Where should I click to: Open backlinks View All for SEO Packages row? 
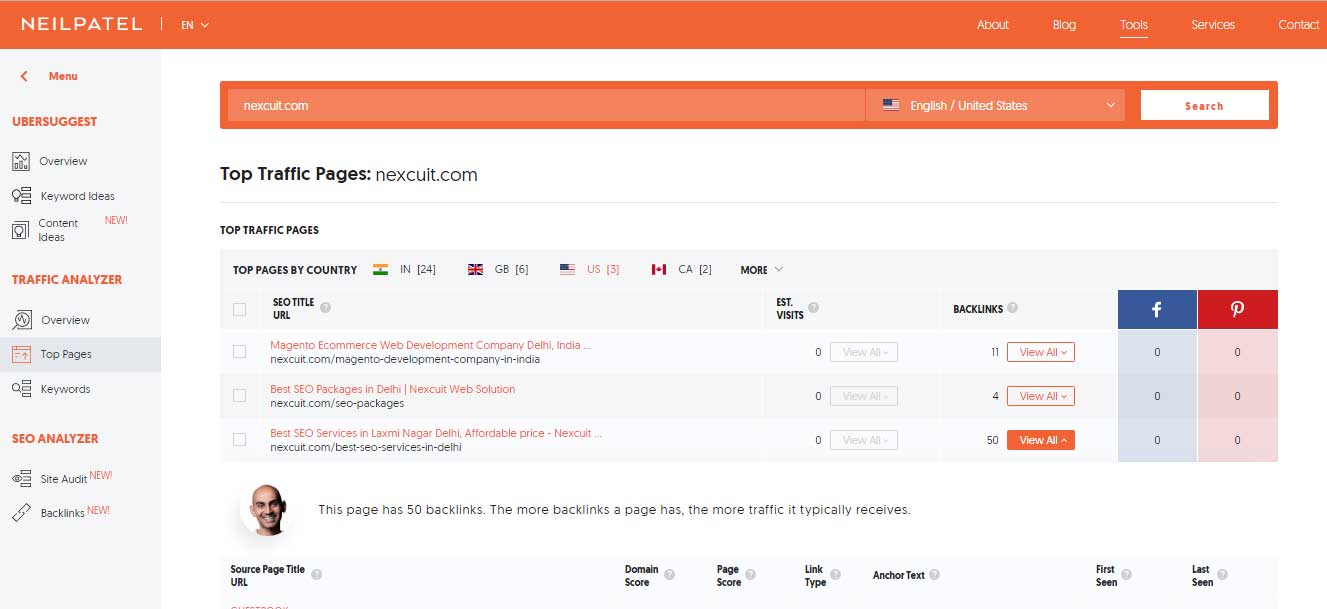pyautogui.click(x=1041, y=396)
